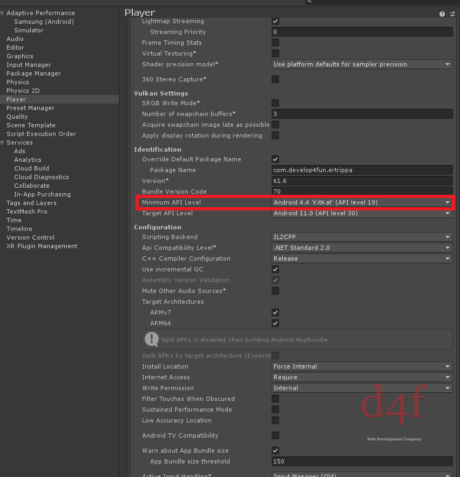Enable 360 Stereo Capture checkbox
The width and height of the screenshot is (460, 477).
click(x=275, y=79)
